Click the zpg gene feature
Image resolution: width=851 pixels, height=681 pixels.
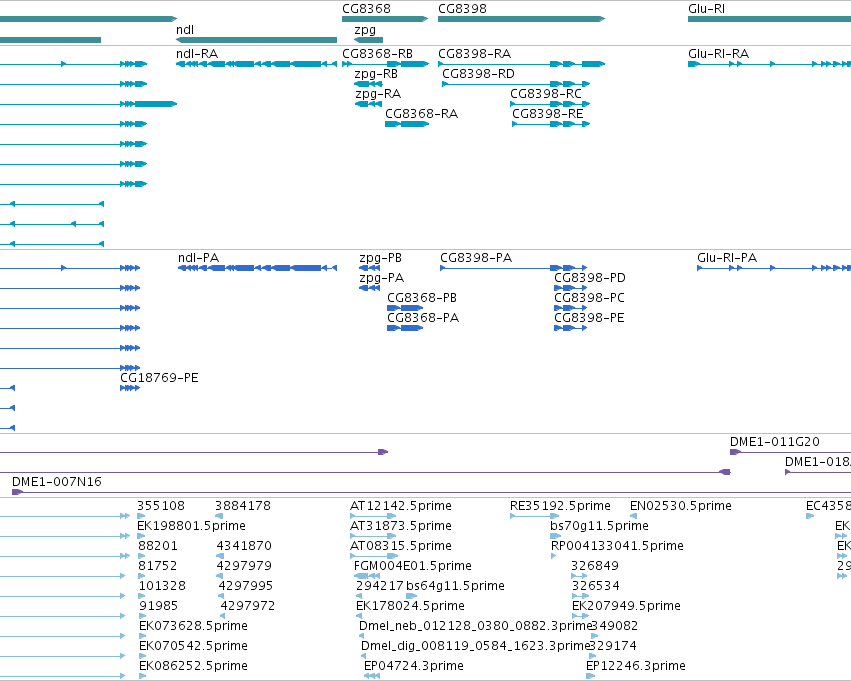(369, 40)
